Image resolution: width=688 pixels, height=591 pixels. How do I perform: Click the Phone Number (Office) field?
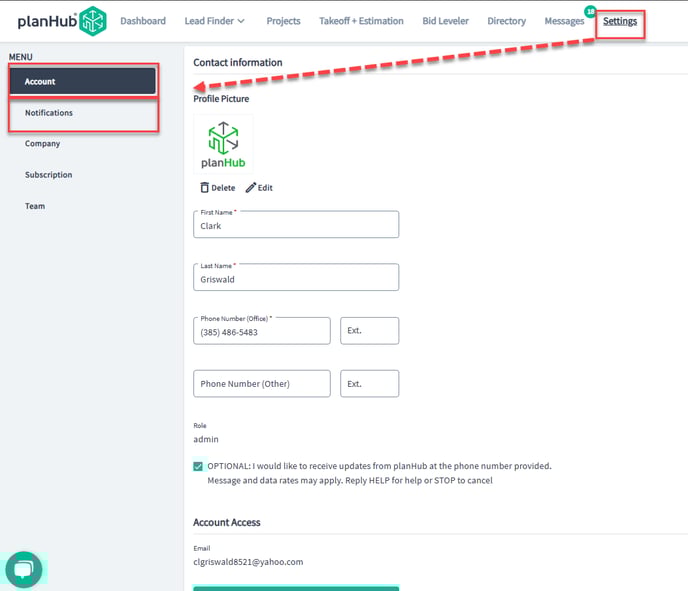point(262,331)
